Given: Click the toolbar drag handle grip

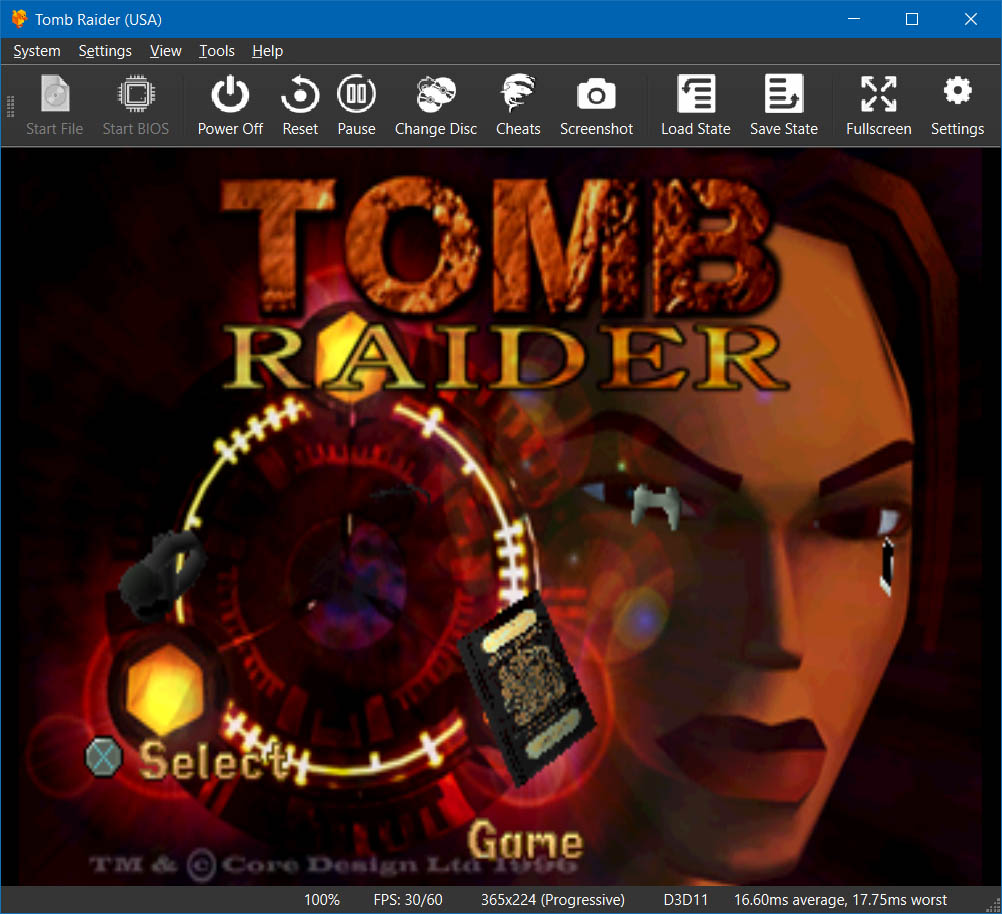Looking at the screenshot, I should coord(10,106).
